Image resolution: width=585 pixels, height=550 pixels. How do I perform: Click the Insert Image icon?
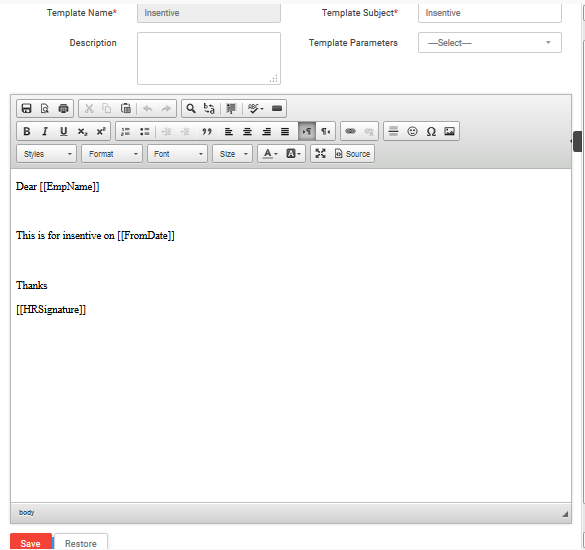[x=449, y=131]
